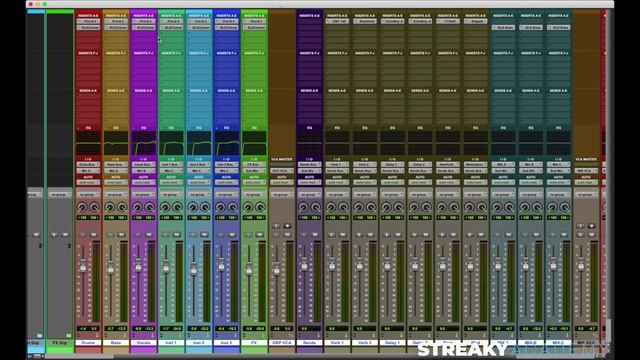Image resolution: width=640 pixels, height=360 pixels.
Task: Click SENDS A-E header on Drums track
Action: click(88, 91)
